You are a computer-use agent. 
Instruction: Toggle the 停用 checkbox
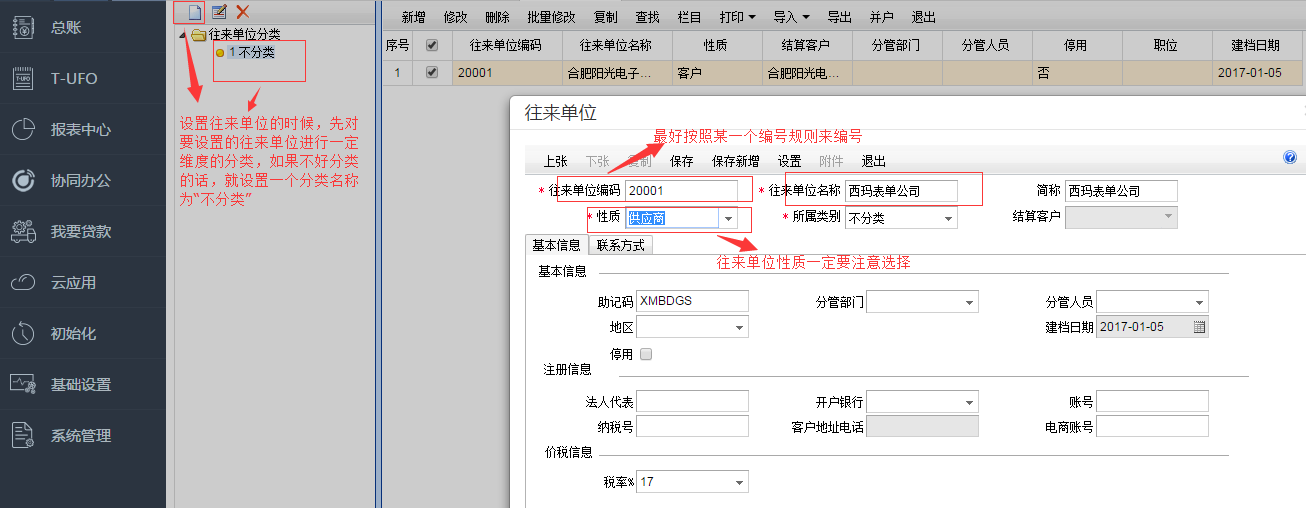[x=645, y=354]
